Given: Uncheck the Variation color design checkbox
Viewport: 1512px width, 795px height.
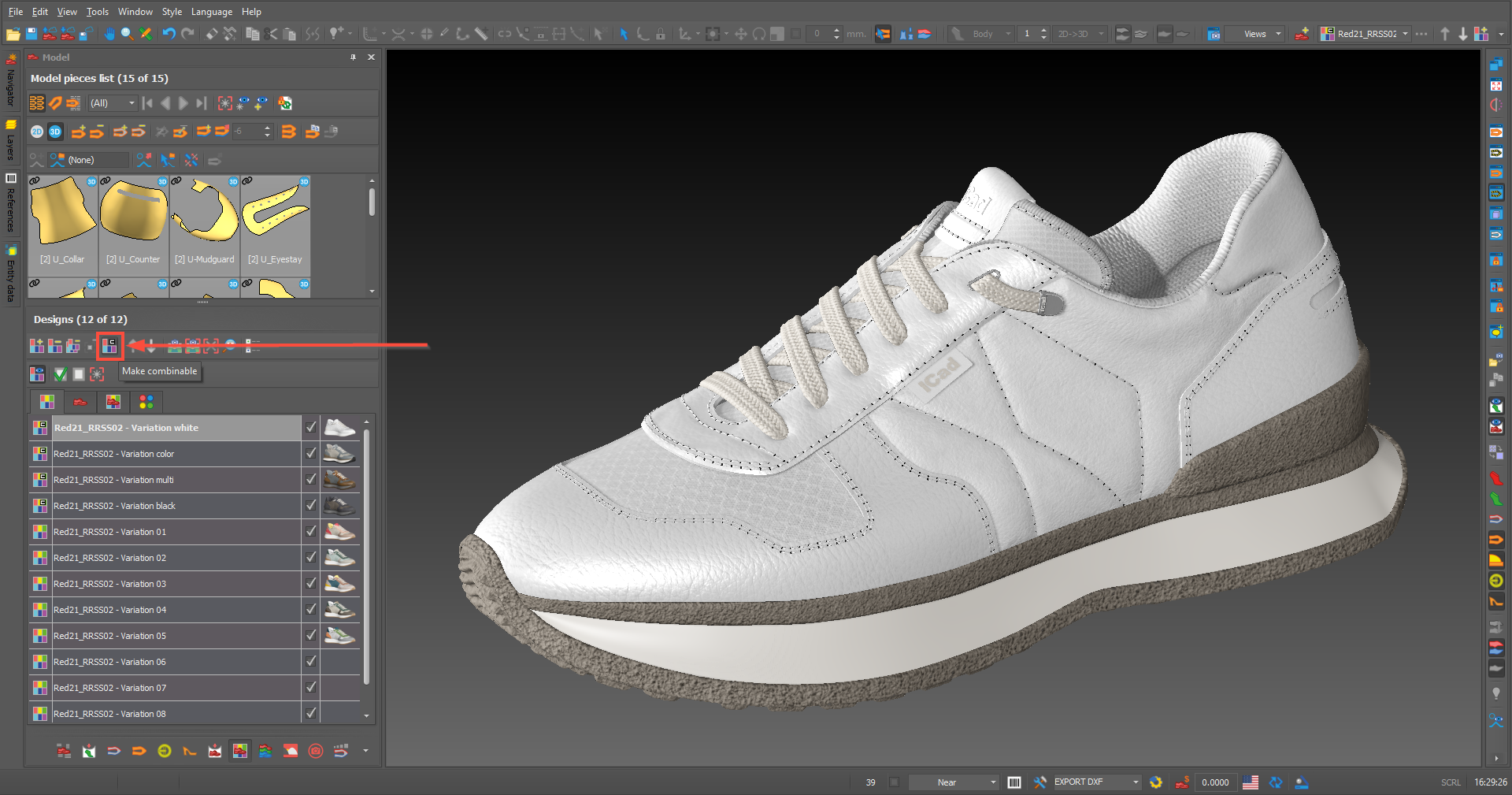Looking at the screenshot, I should click(311, 454).
